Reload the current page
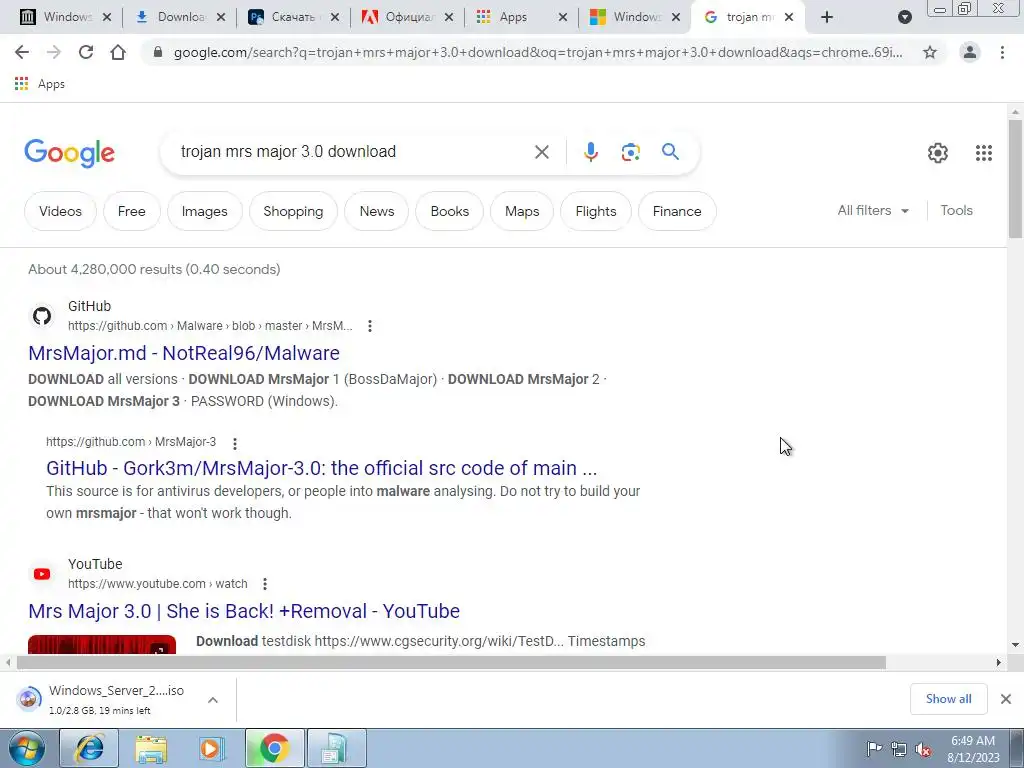 [86, 52]
